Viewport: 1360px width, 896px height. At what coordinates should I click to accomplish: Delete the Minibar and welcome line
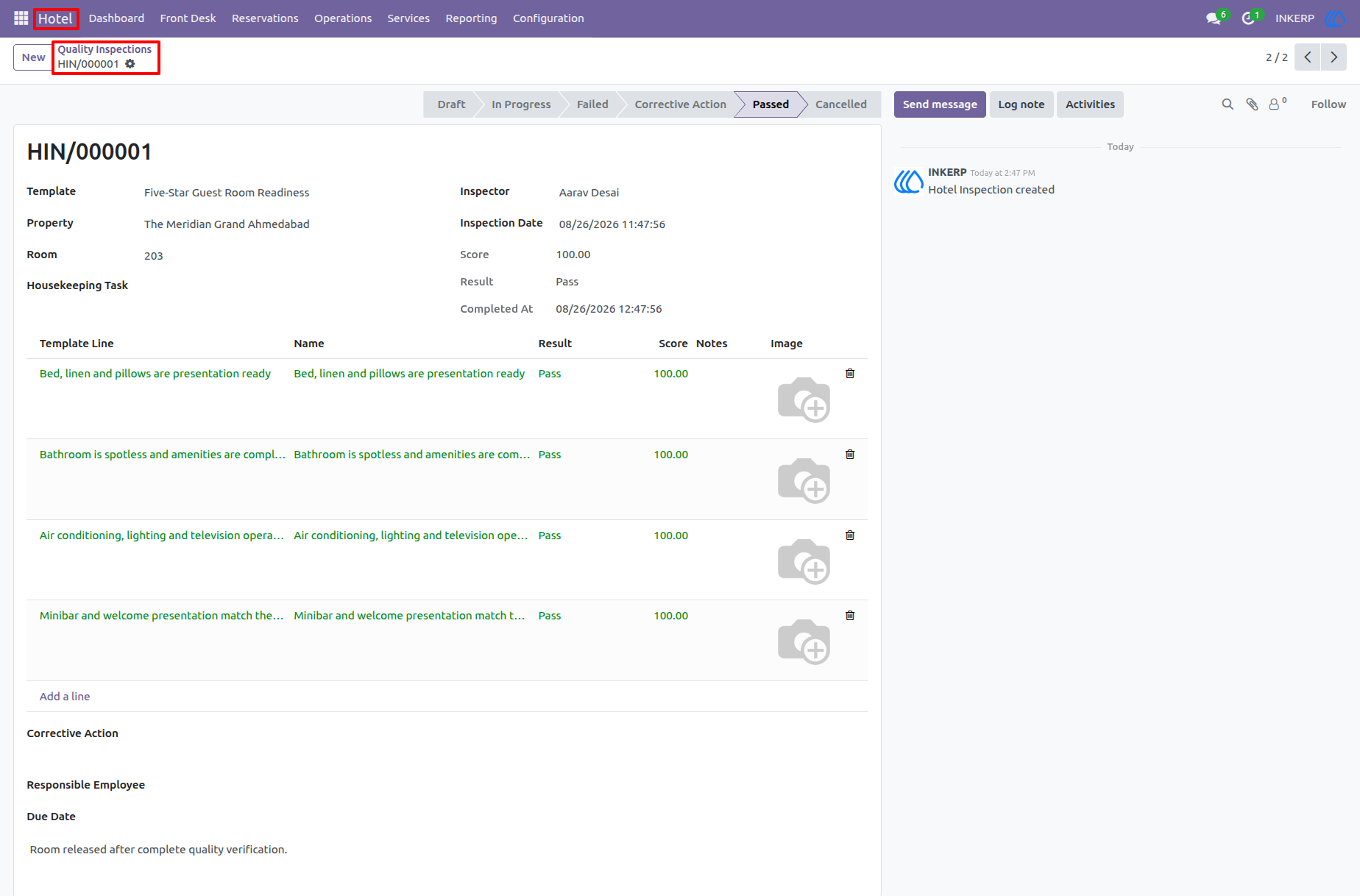point(850,616)
